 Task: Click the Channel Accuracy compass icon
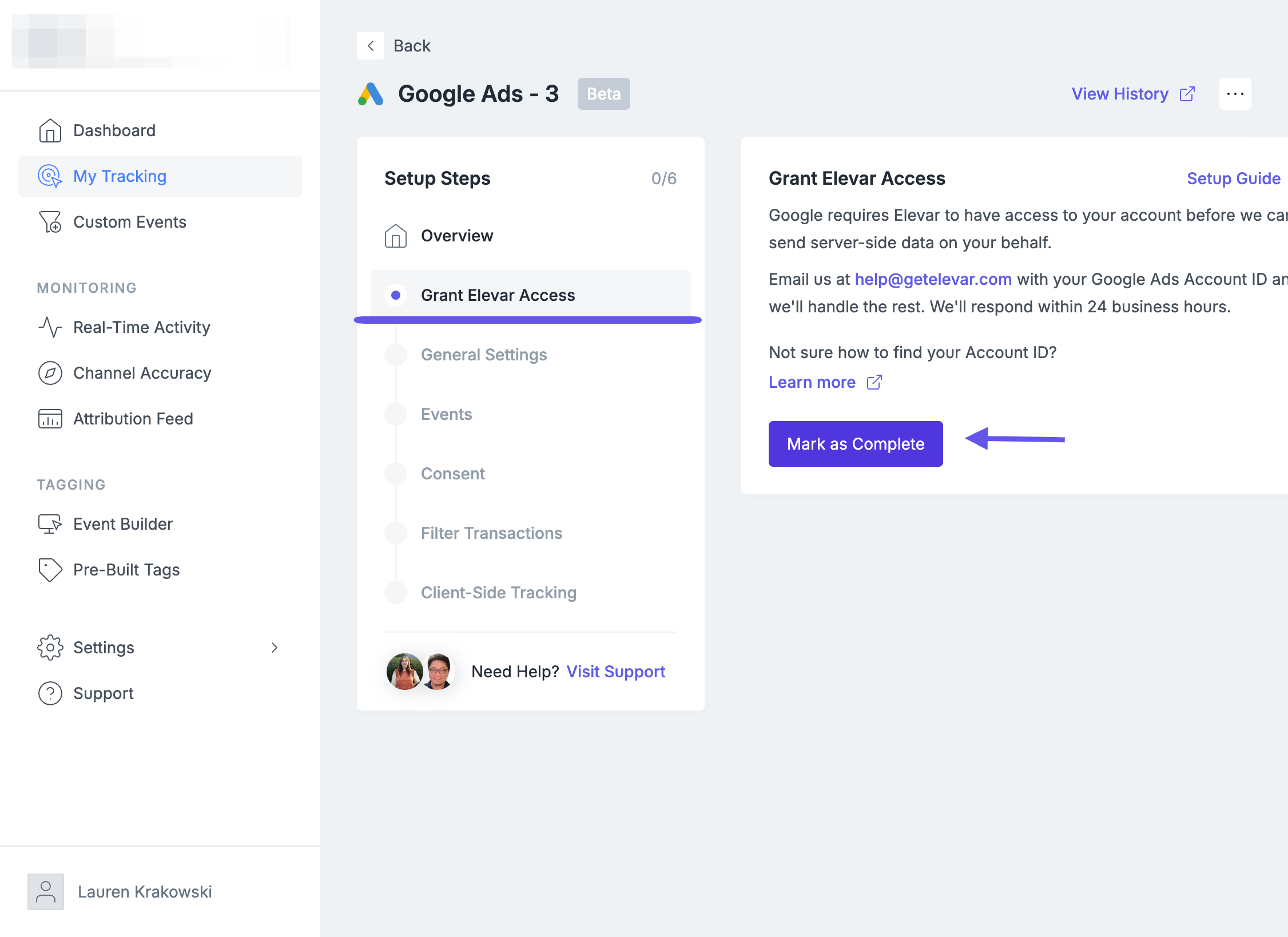50,373
